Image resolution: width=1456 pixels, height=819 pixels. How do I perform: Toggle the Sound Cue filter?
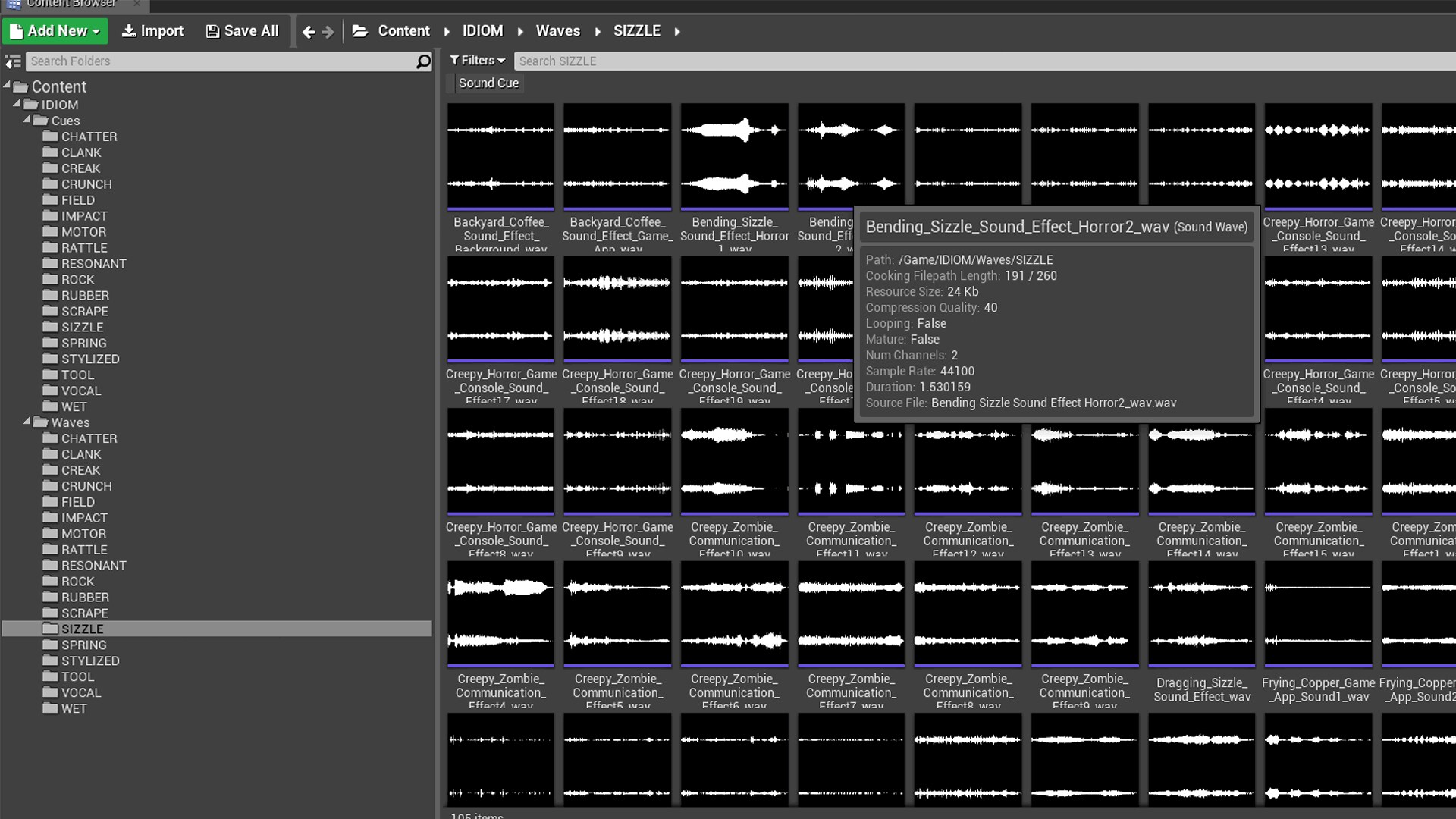click(488, 83)
